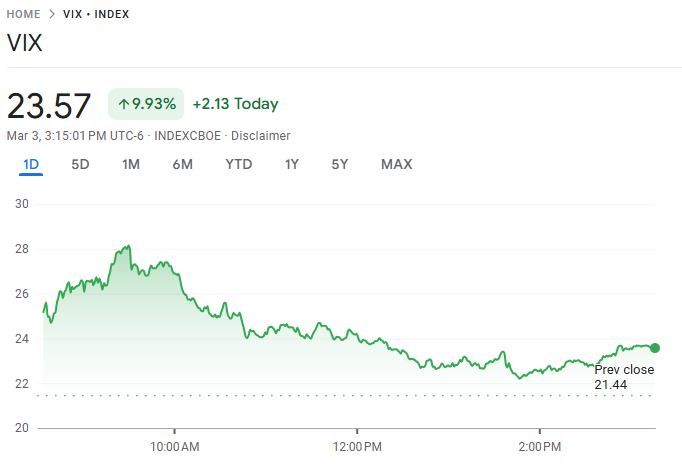The height and width of the screenshot is (468, 682).
Task: Click the green up-arrow percentage badge
Action: click(x=146, y=104)
